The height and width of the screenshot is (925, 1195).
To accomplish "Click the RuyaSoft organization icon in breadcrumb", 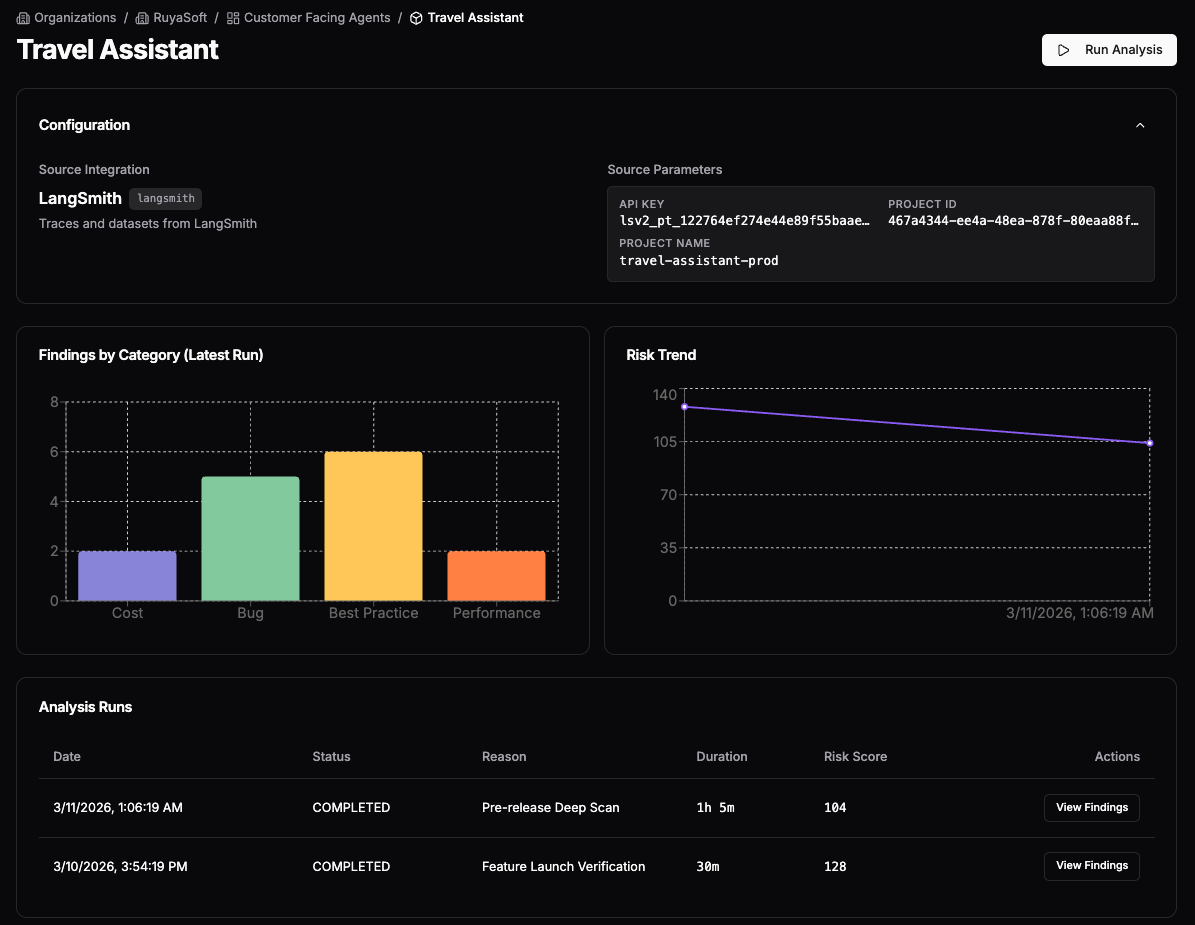I will pyautogui.click(x=143, y=18).
